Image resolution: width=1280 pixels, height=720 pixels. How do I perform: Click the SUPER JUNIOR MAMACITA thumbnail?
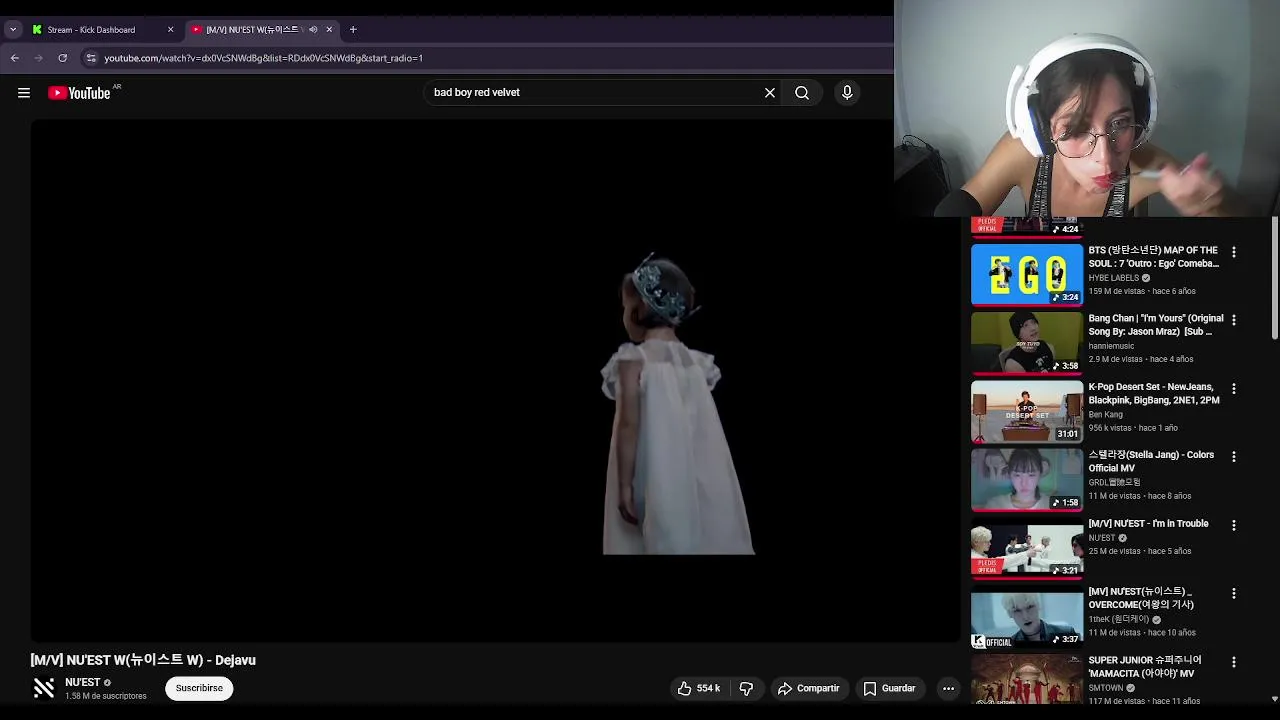click(x=1027, y=680)
